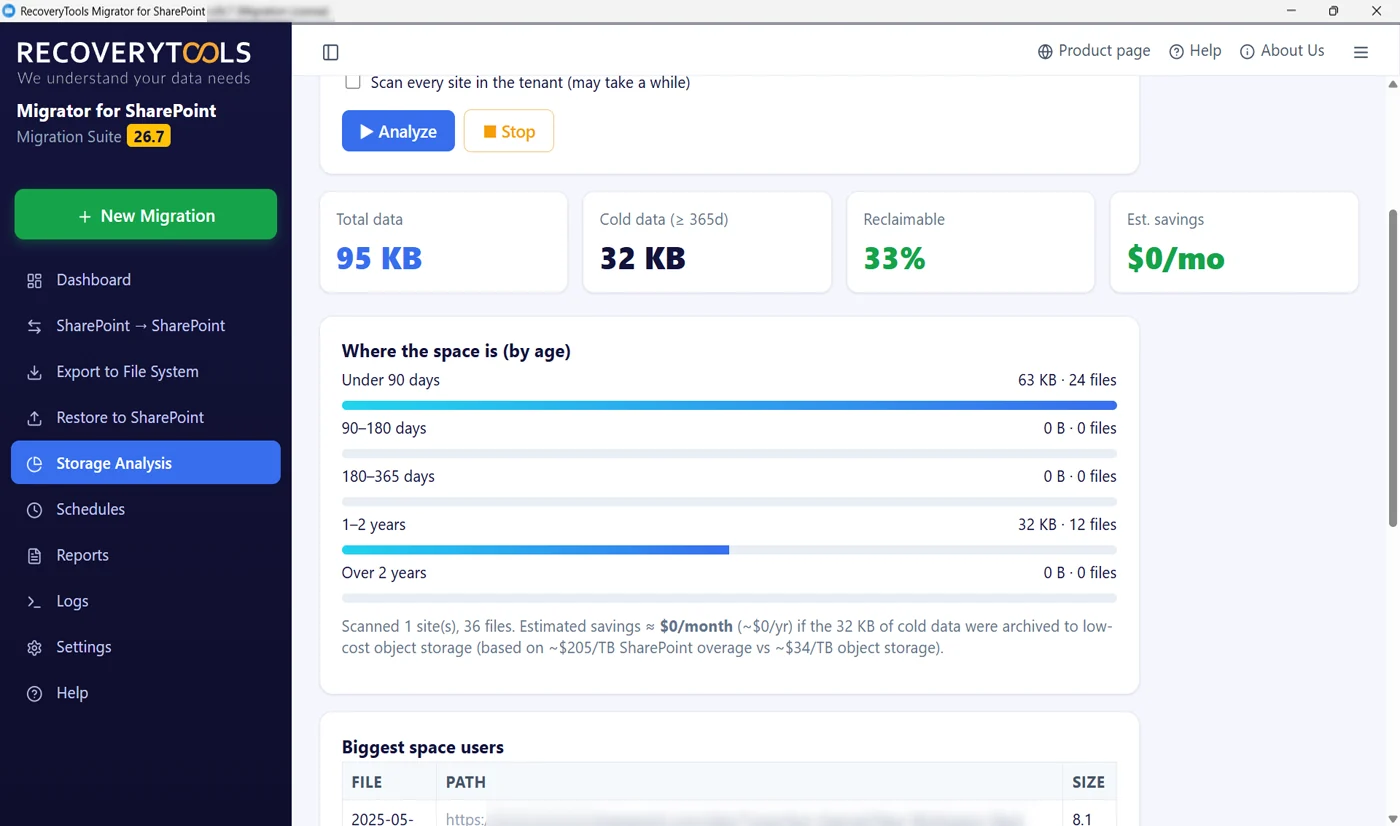Screen dimensions: 1400x826
Task: Click the Reclaimable 33% card
Action: pos(971,243)
